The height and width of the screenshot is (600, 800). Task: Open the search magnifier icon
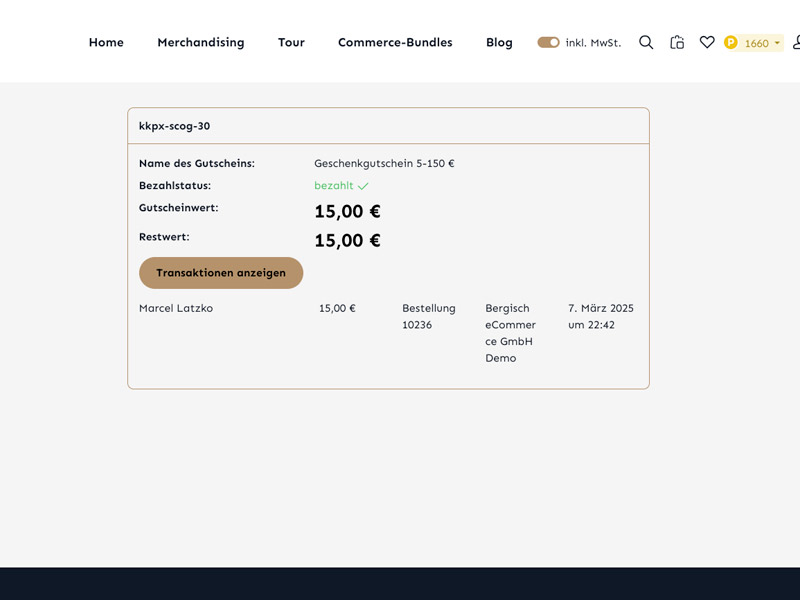click(646, 42)
